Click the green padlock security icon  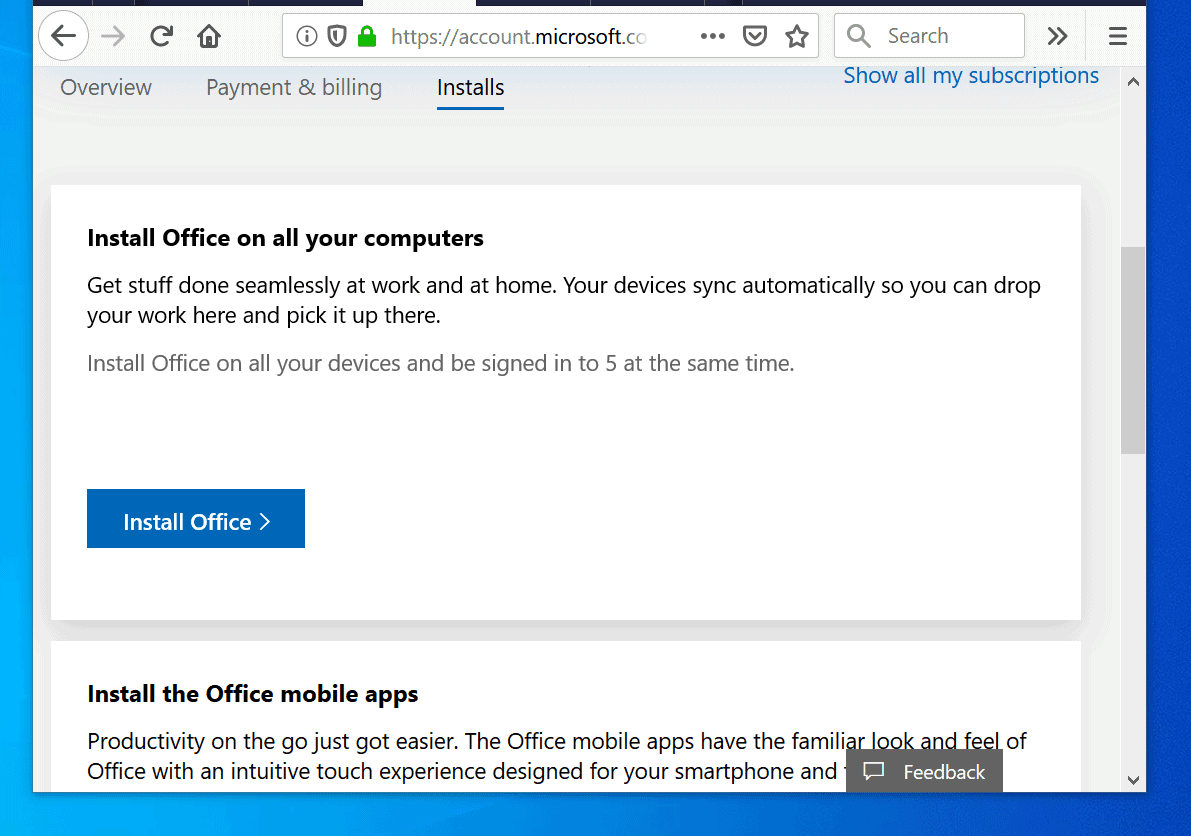(366, 35)
